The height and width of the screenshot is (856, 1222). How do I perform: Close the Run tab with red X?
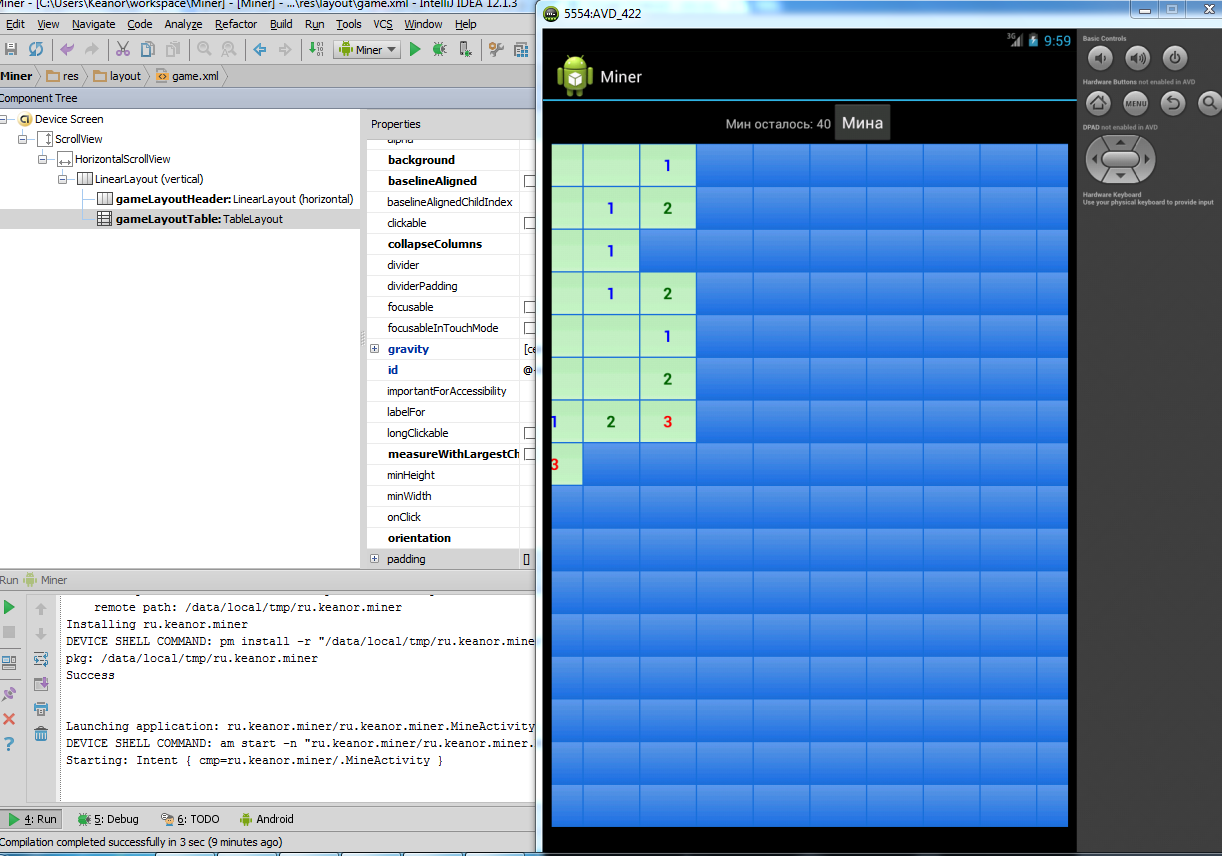tap(9, 719)
